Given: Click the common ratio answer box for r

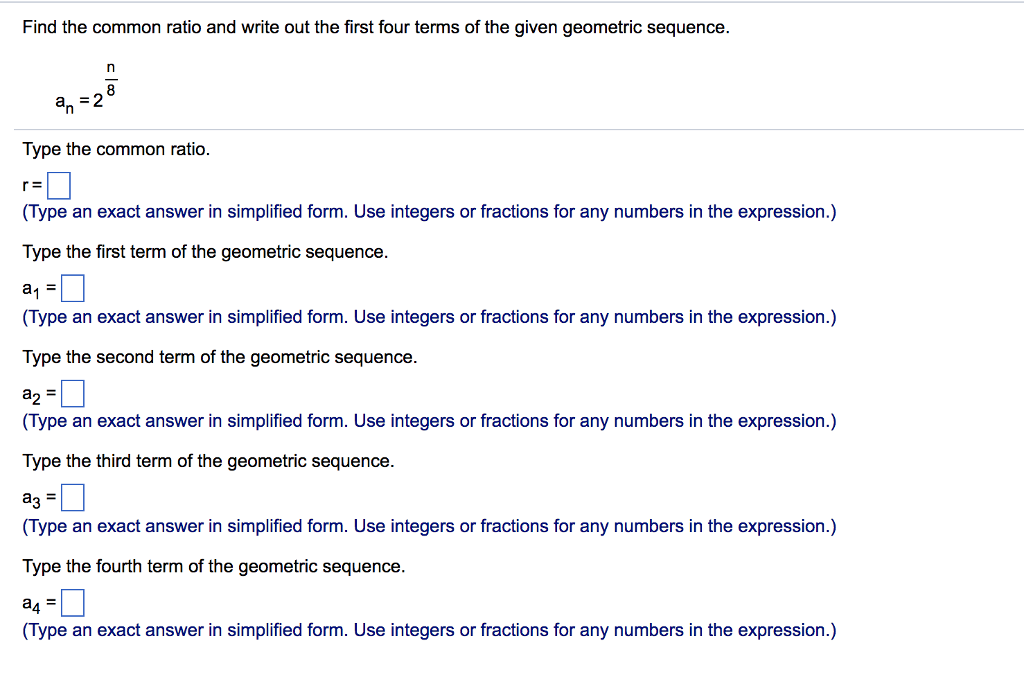Looking at the screenshot, I should [58, 184].
